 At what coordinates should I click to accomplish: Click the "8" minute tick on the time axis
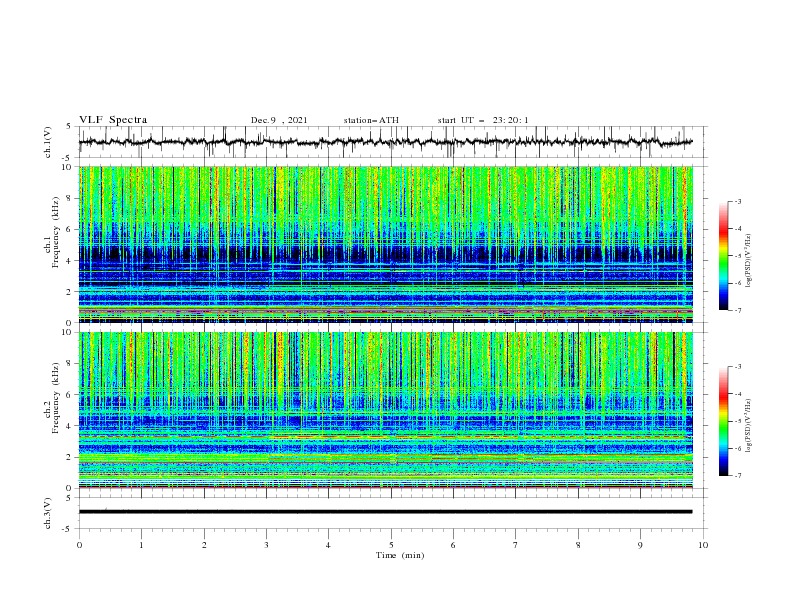click(x=578, y=545)
